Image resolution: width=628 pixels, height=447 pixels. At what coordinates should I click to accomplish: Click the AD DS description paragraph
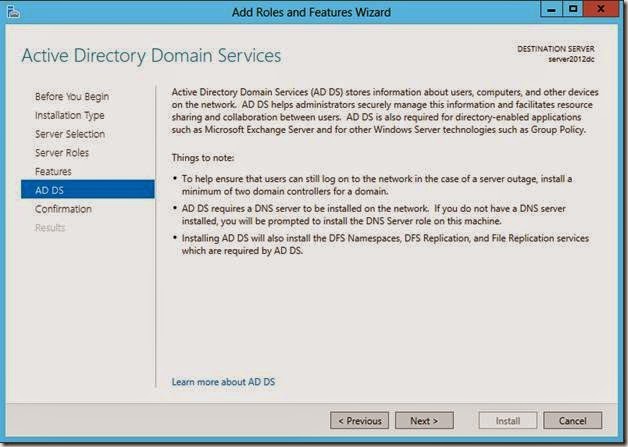point(385,111)
